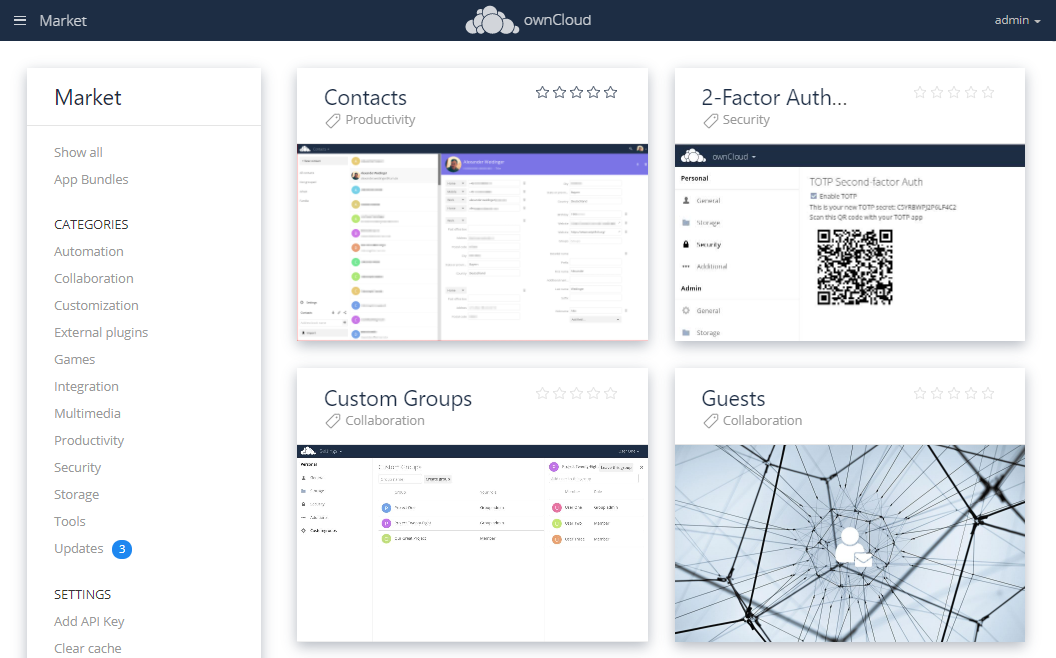Click the fifth rating star on Contacts
Viewport: 1056px width, 658px height.
click(611, 93)
